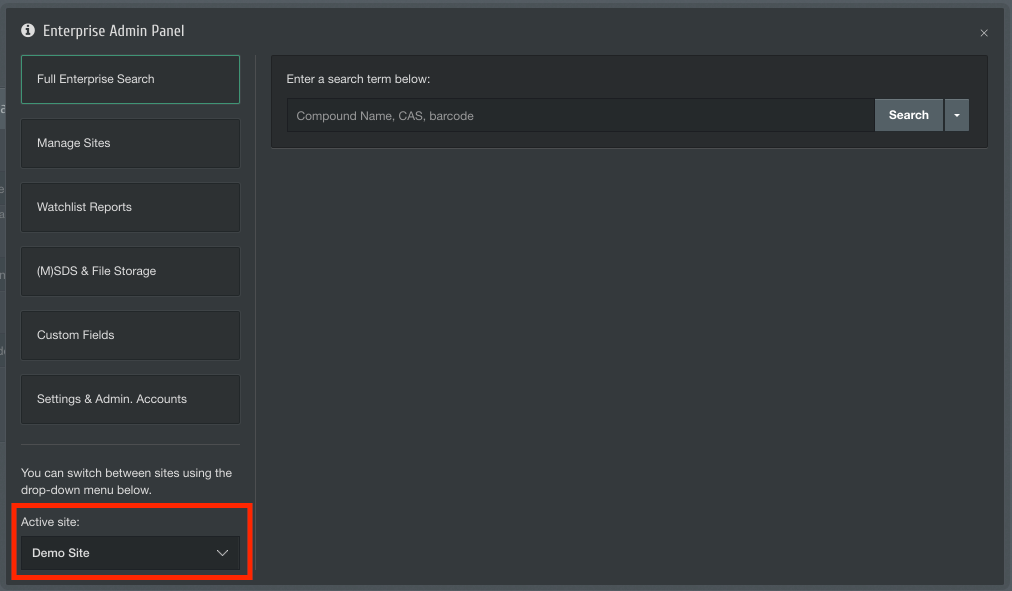The width and height of the screenshot is (1012, 591).
Task: Click the Search button
Action: tap(909, 115)
